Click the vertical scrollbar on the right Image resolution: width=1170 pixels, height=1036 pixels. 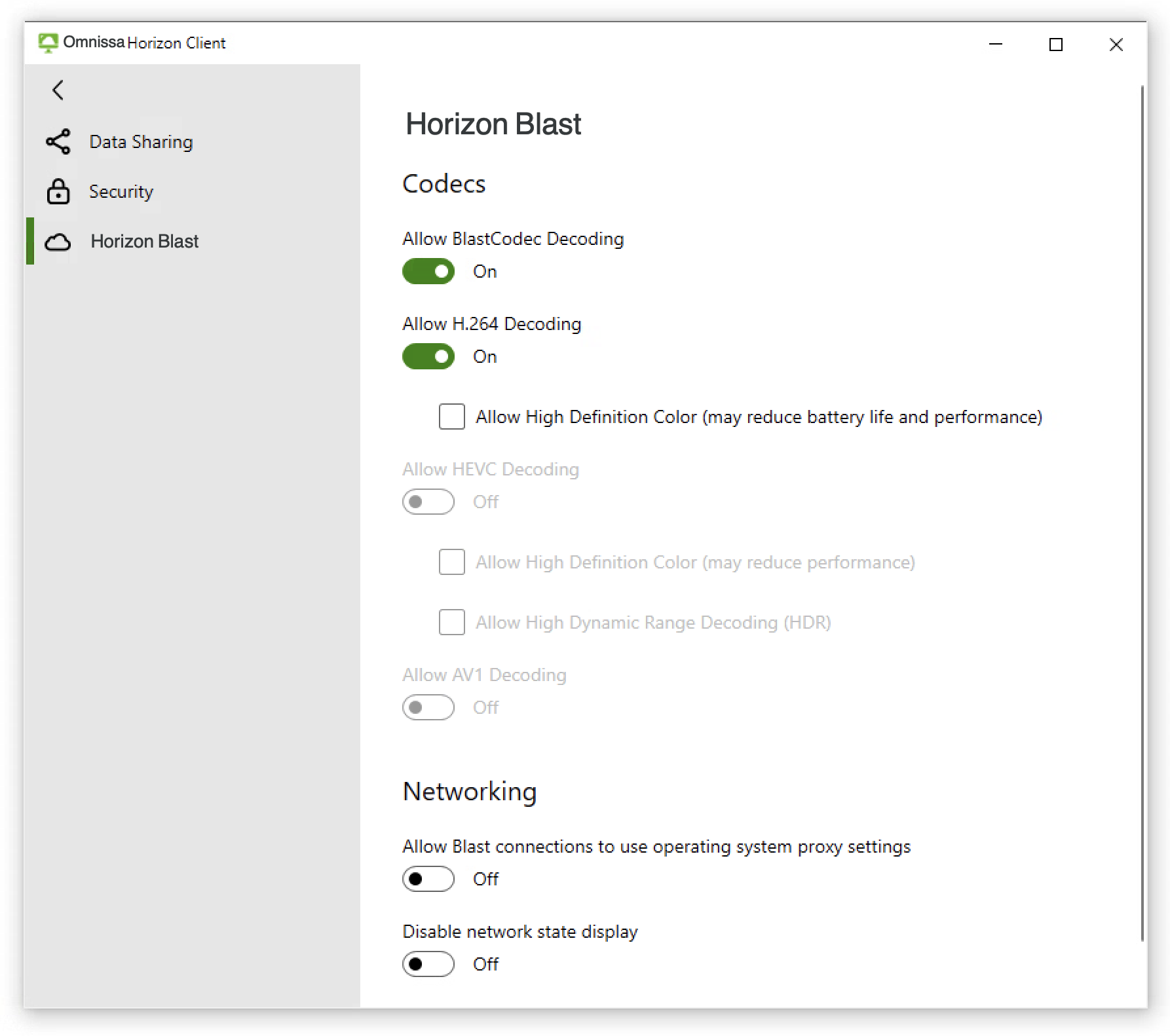1142,511
